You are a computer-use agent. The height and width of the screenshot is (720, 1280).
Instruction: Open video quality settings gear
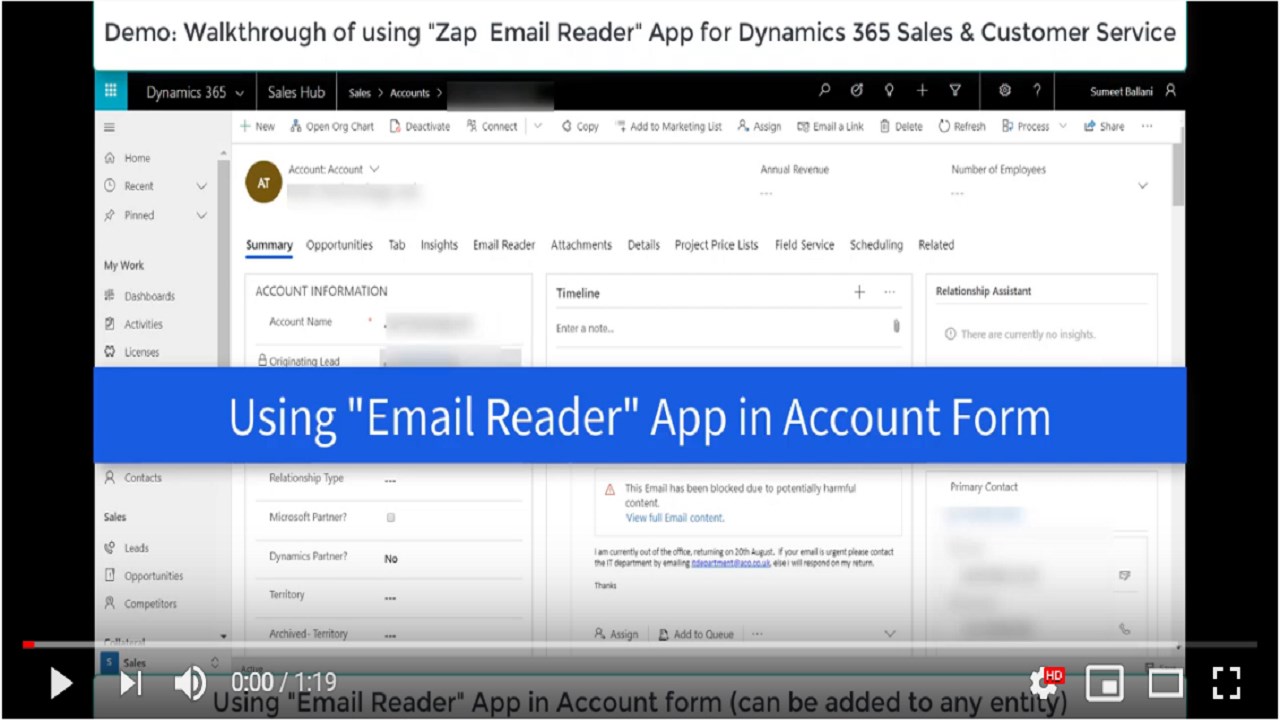[x=1044, y=683]
